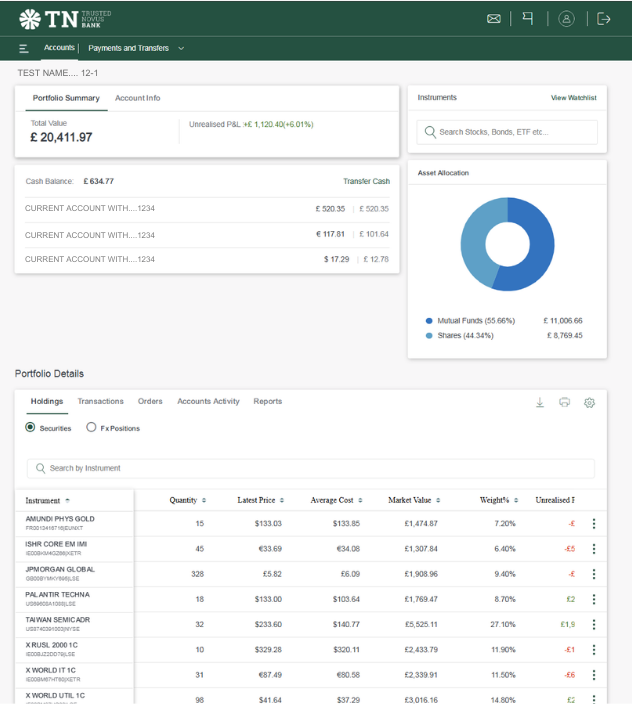
Task: Click the Transfer Cash link
Action: click(x=366, y=181)
